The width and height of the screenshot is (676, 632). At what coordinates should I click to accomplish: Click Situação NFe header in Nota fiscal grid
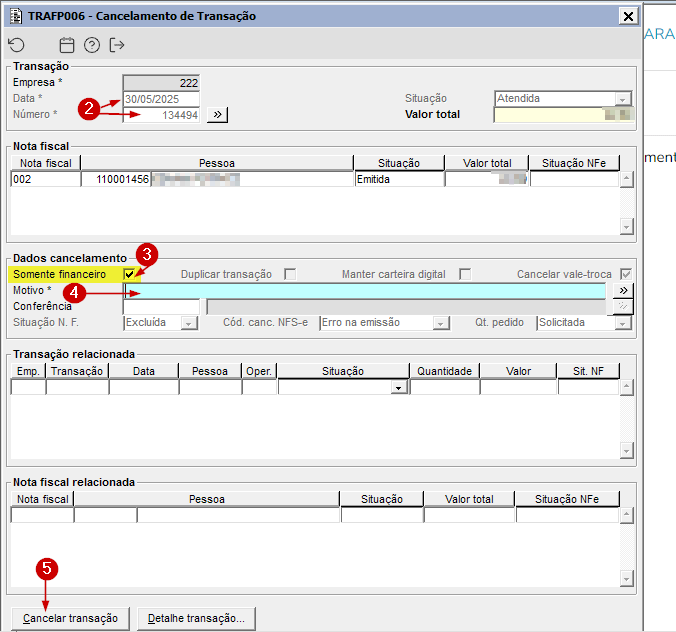tap(574, 163)
